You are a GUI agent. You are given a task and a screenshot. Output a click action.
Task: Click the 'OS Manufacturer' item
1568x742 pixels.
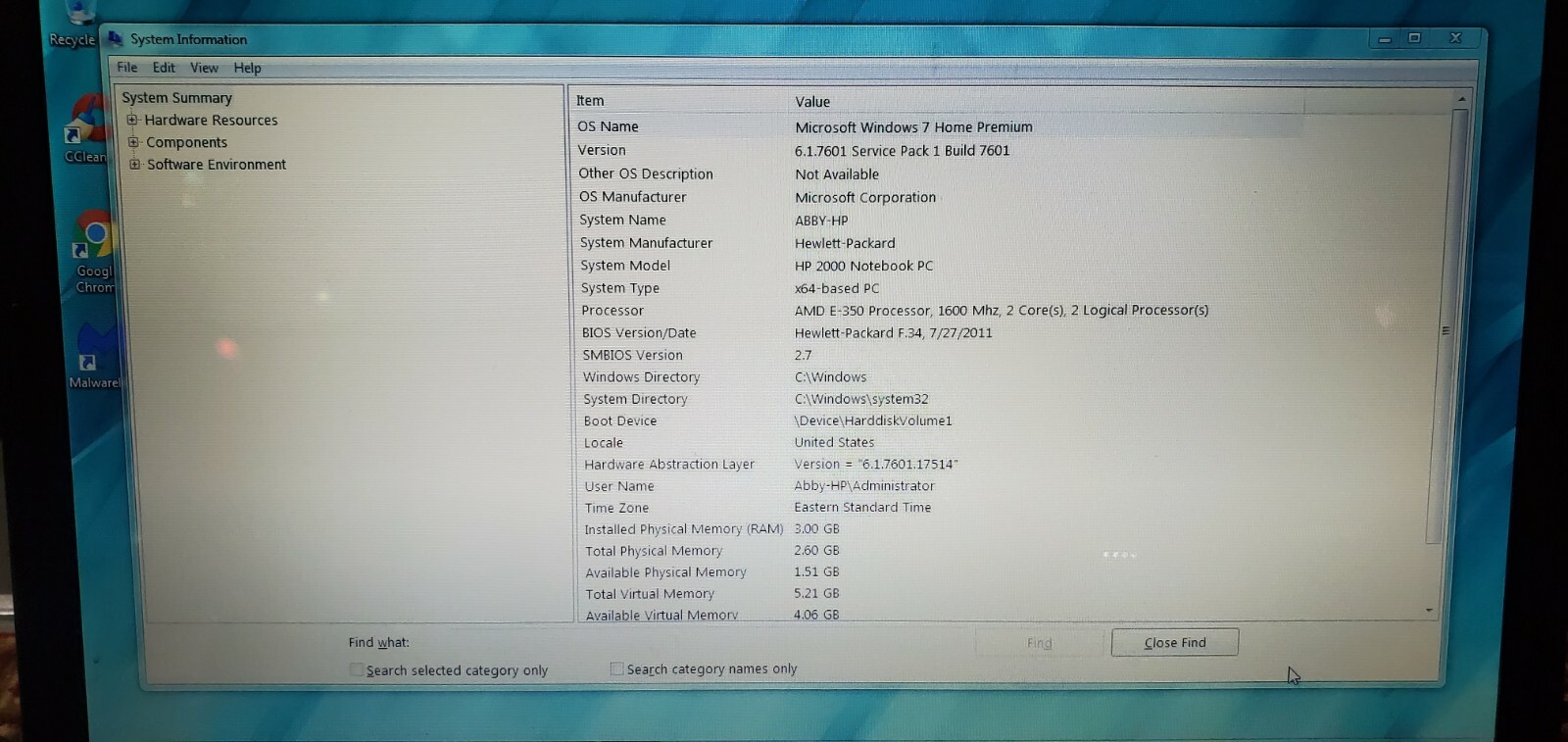pyautogui.click(x=633, y=196)
